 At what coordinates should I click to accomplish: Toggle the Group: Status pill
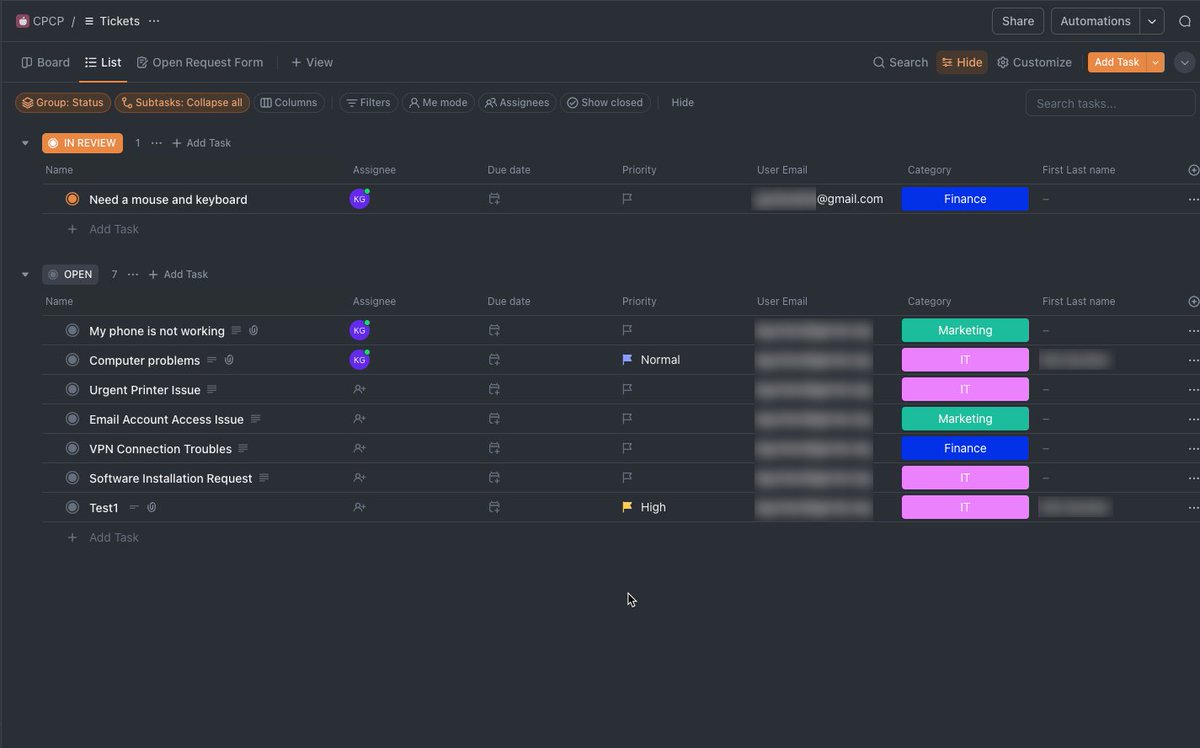(x=62, y=103)
